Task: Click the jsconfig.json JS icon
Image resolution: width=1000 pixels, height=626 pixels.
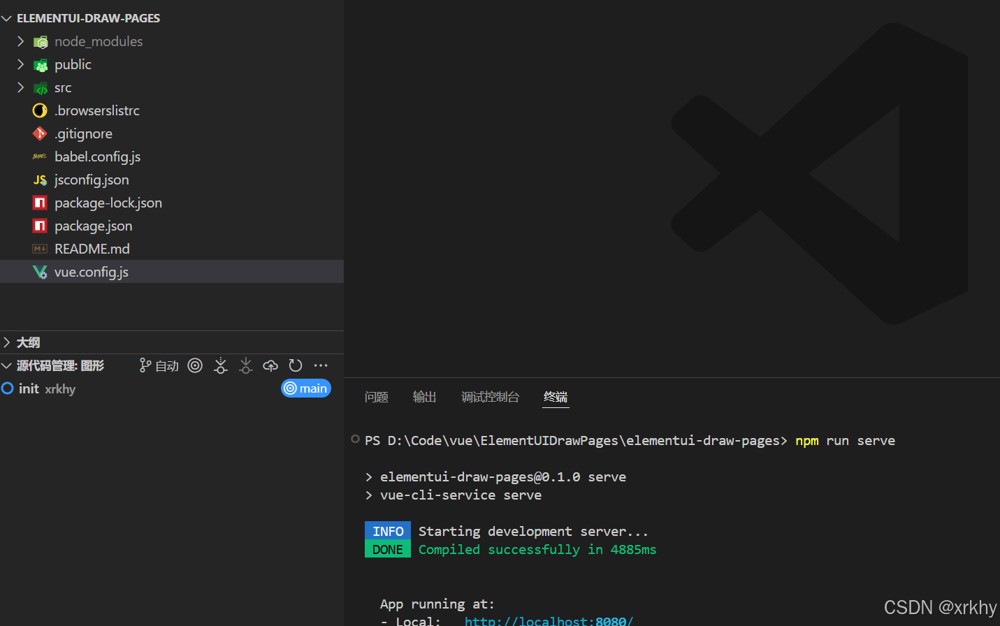Action: [40, 180]
